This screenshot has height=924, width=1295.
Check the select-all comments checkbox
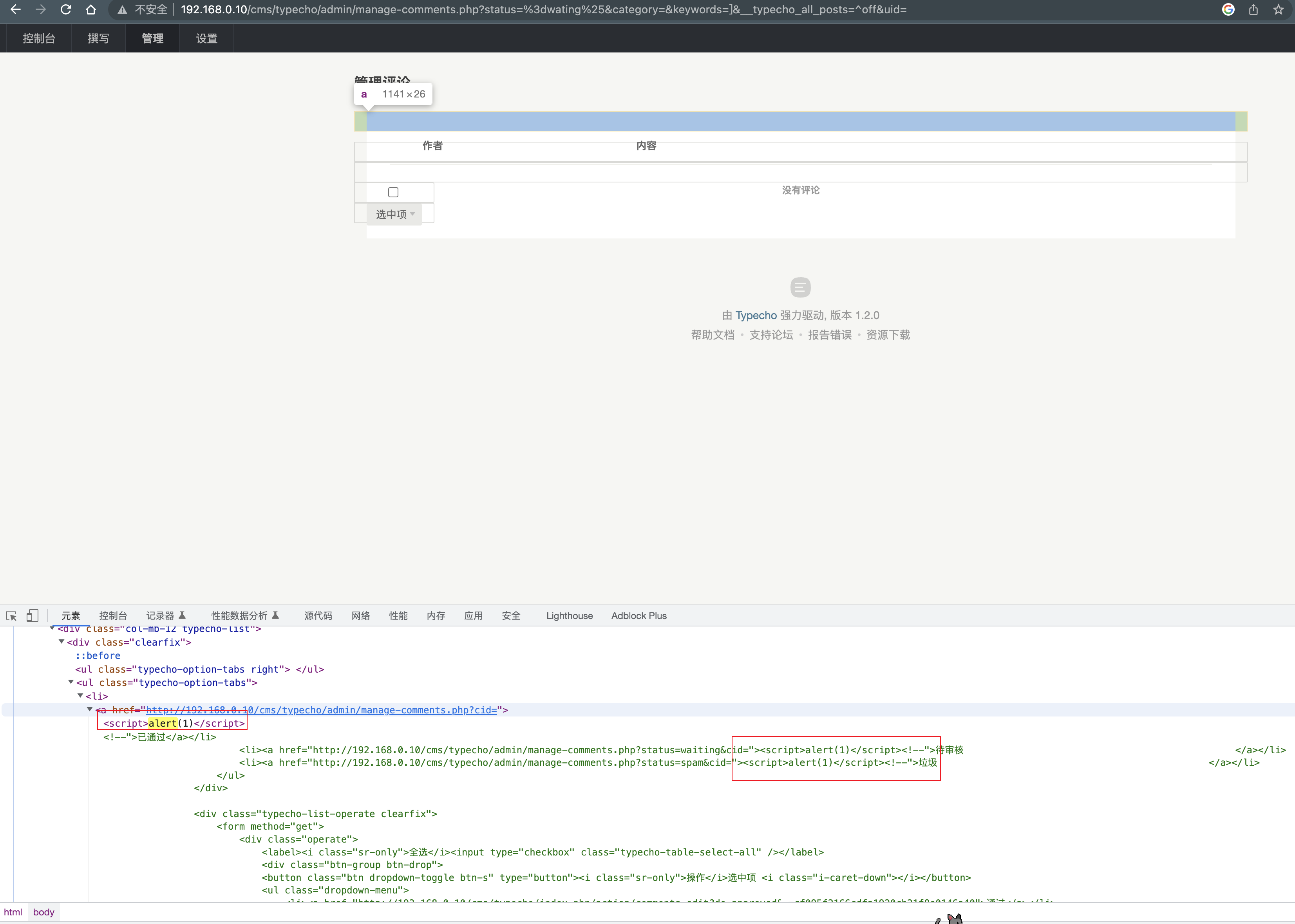(x=393, y=192)
